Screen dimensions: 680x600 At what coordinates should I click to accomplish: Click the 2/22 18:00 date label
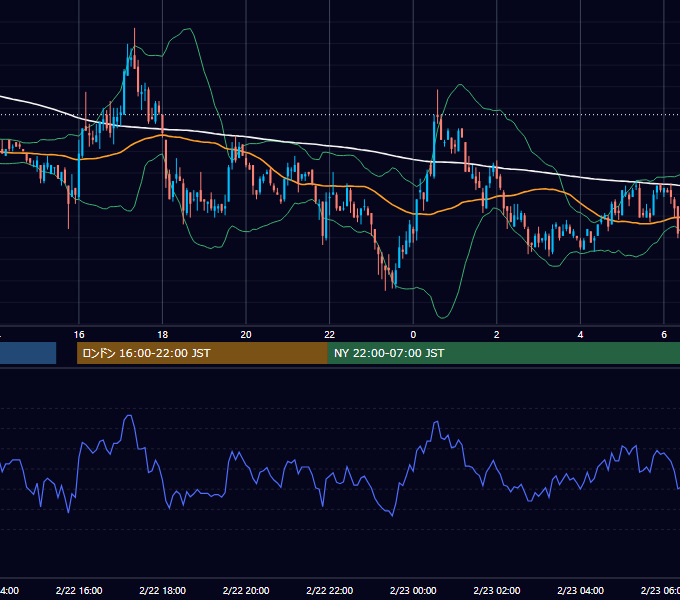[162, 590]
